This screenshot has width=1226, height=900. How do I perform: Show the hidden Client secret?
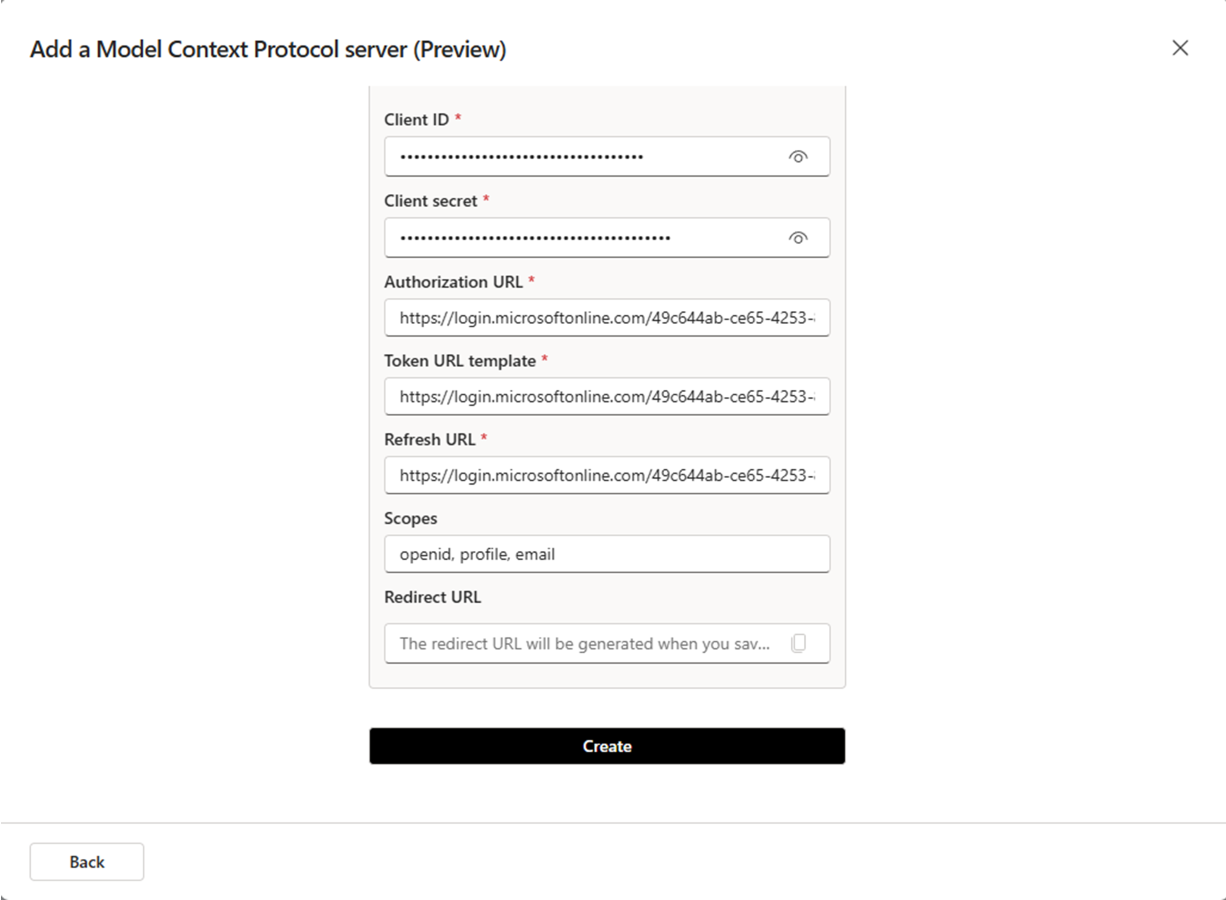point(797,238)
